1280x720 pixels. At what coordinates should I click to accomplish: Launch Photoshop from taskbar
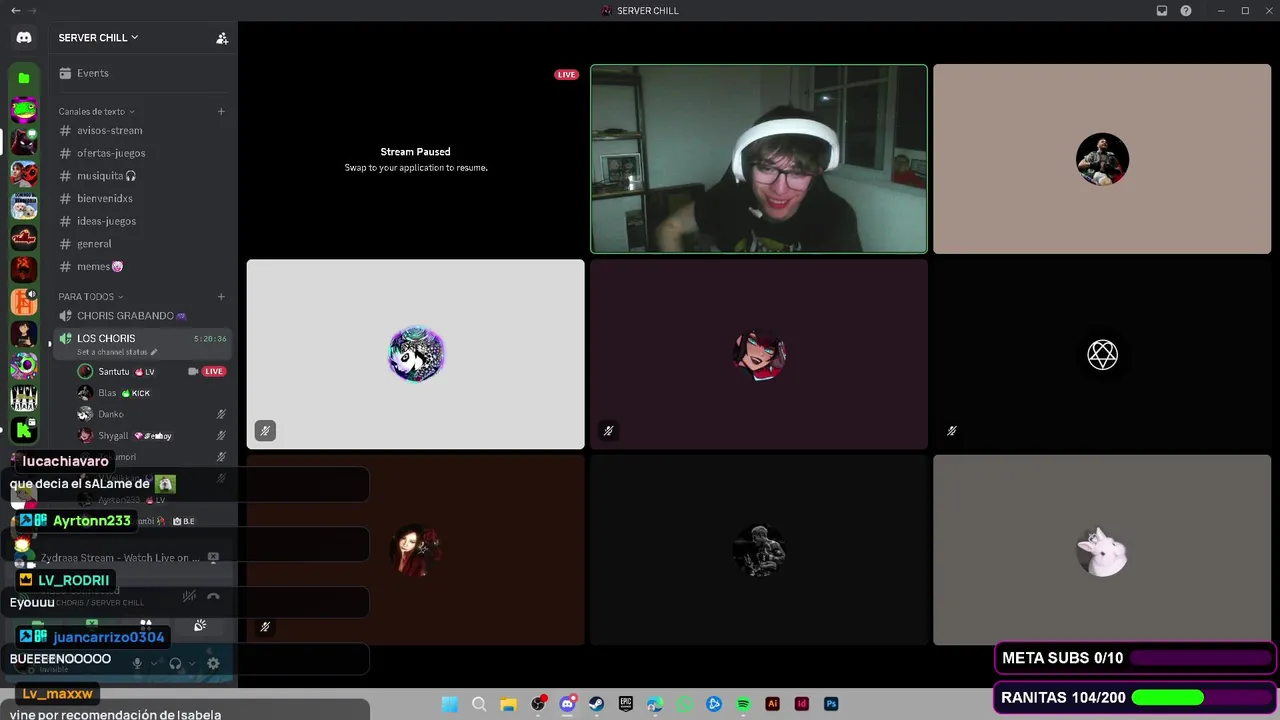click(831, 704)
